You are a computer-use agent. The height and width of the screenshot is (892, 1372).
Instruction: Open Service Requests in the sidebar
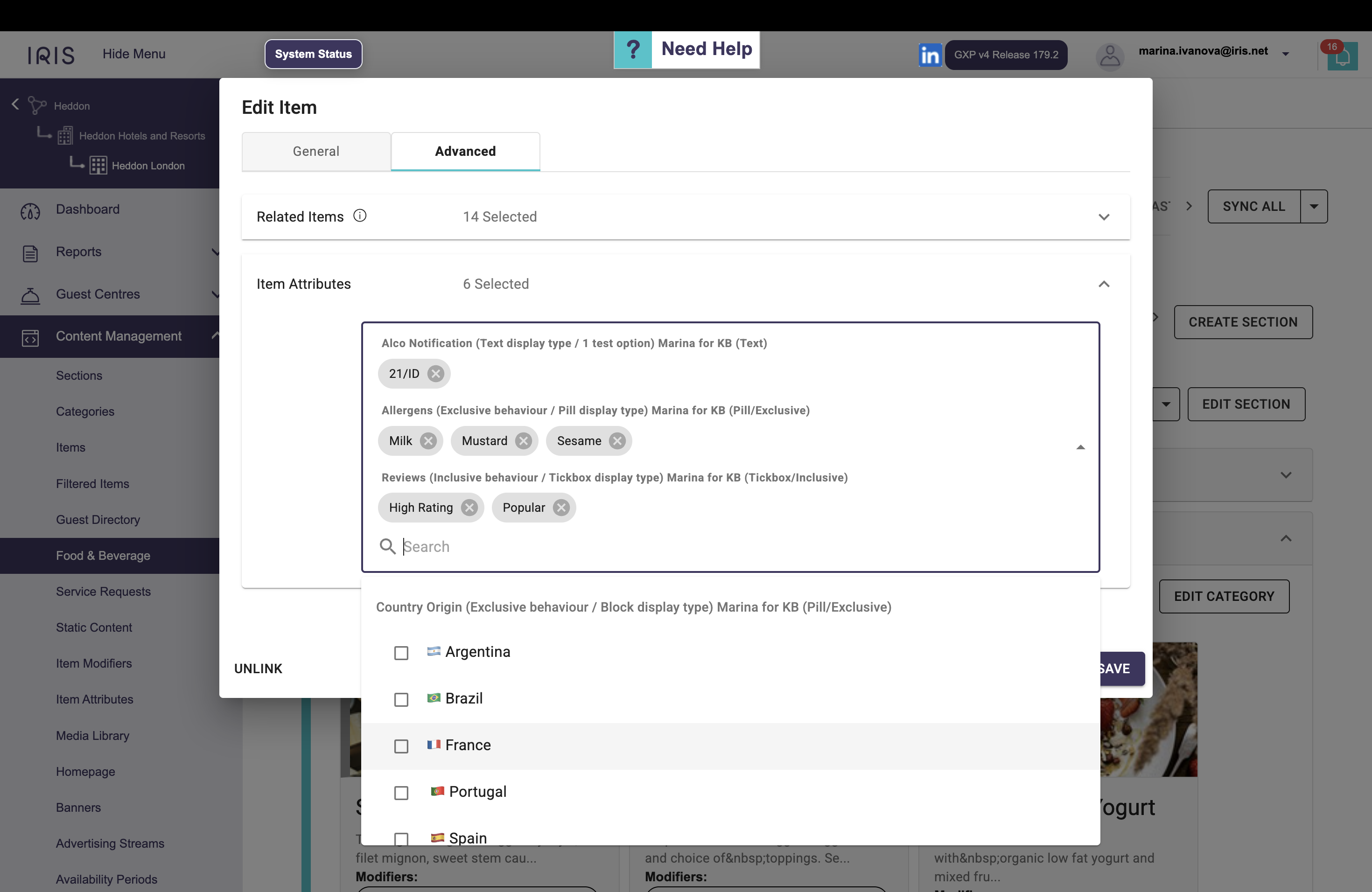click(103, 592)
